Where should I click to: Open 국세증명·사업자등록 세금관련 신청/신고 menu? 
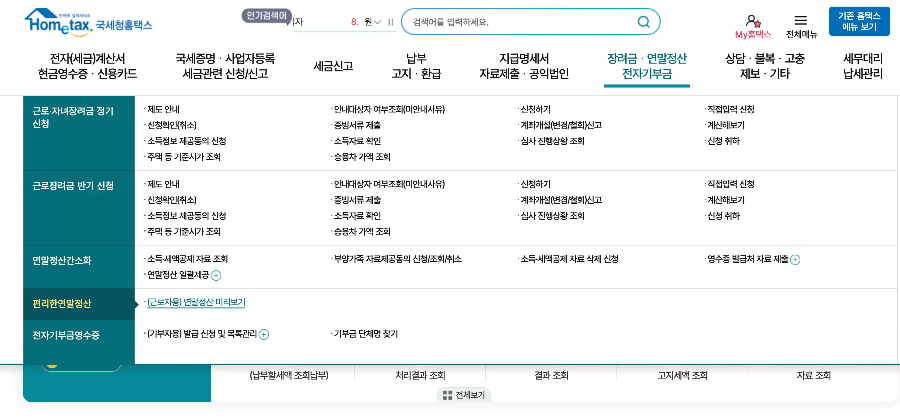pos(226,66)
